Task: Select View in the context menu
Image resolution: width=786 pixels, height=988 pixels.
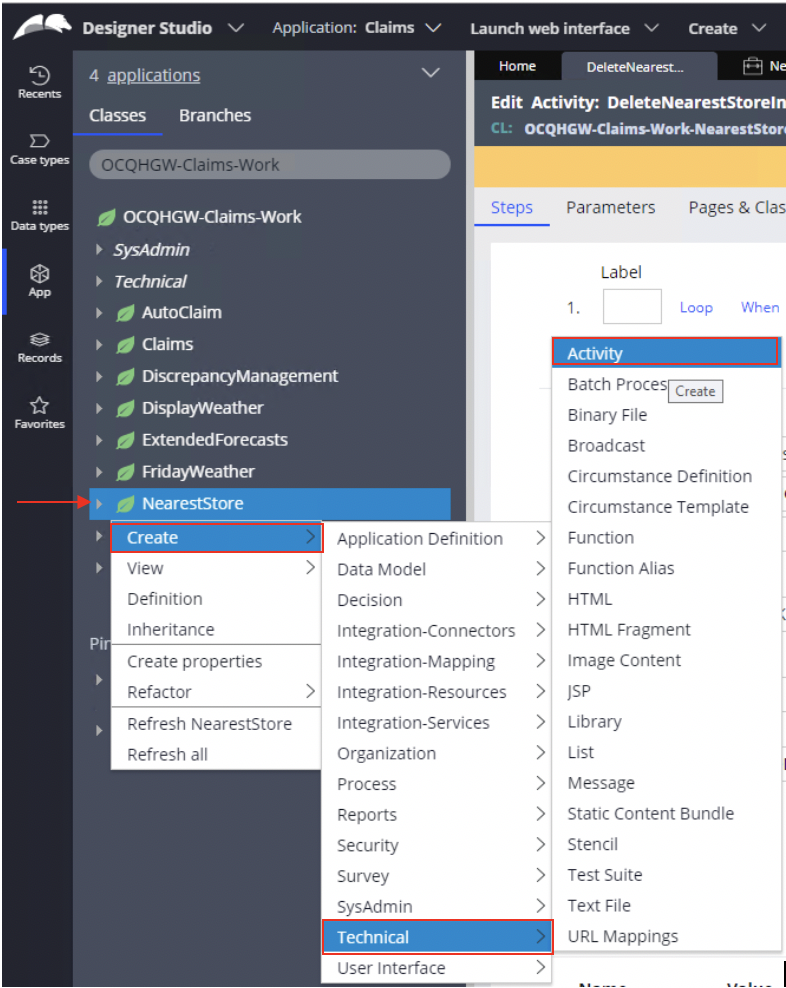Action: click(x=216, y=568)
